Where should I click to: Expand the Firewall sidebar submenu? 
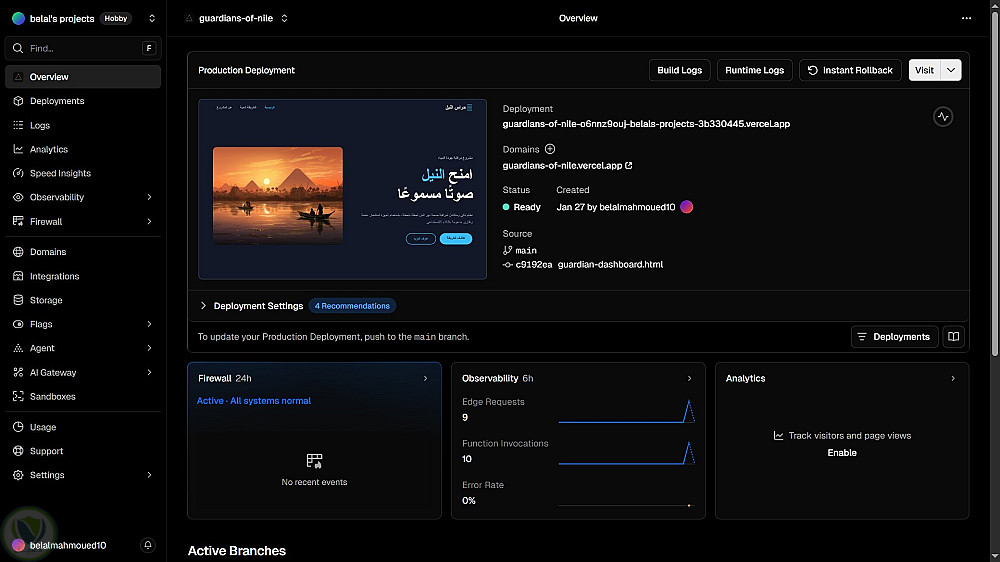coord(149,221)
